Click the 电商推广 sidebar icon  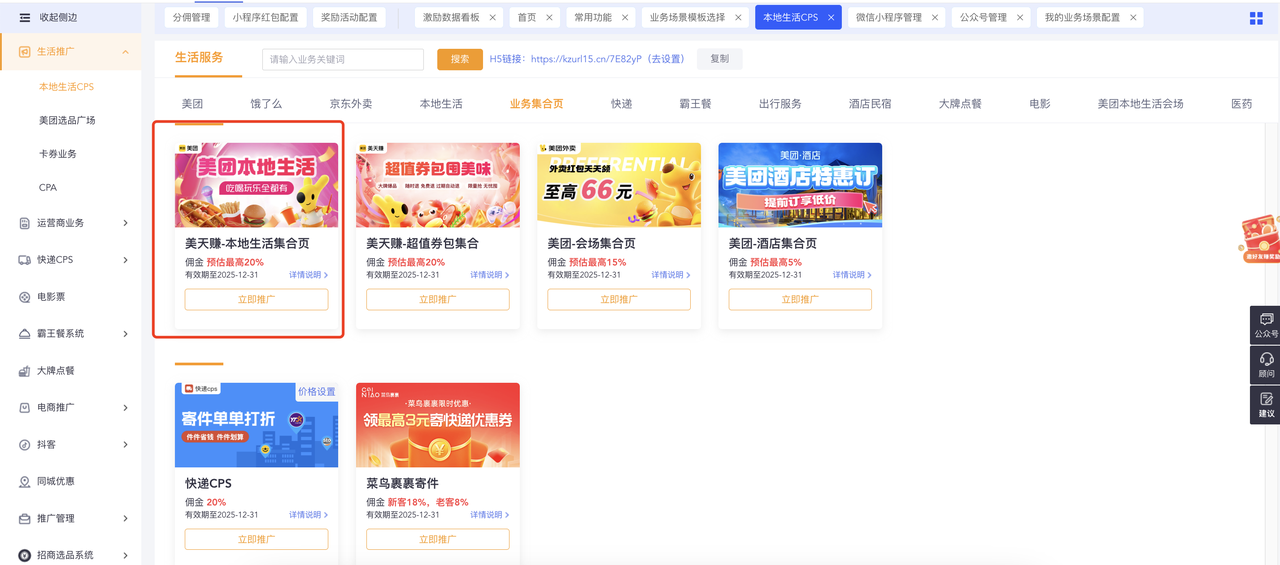(x=25, y=408)
